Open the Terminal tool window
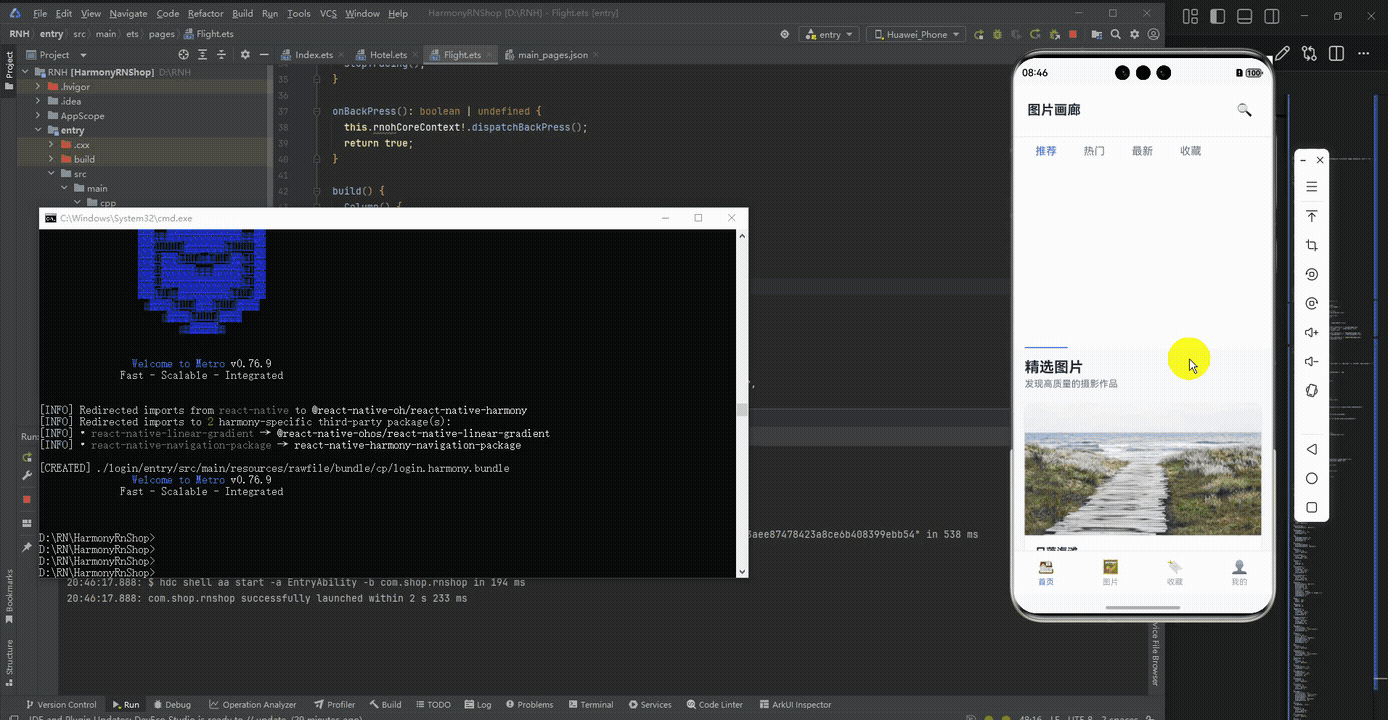Viewport: 1388px width, 720px height. pos(590,704)
